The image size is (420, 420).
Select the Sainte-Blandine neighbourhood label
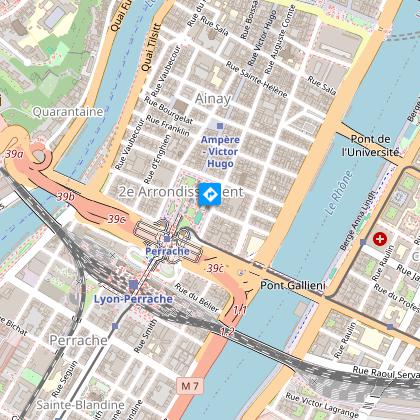click(x=80, y=405)
